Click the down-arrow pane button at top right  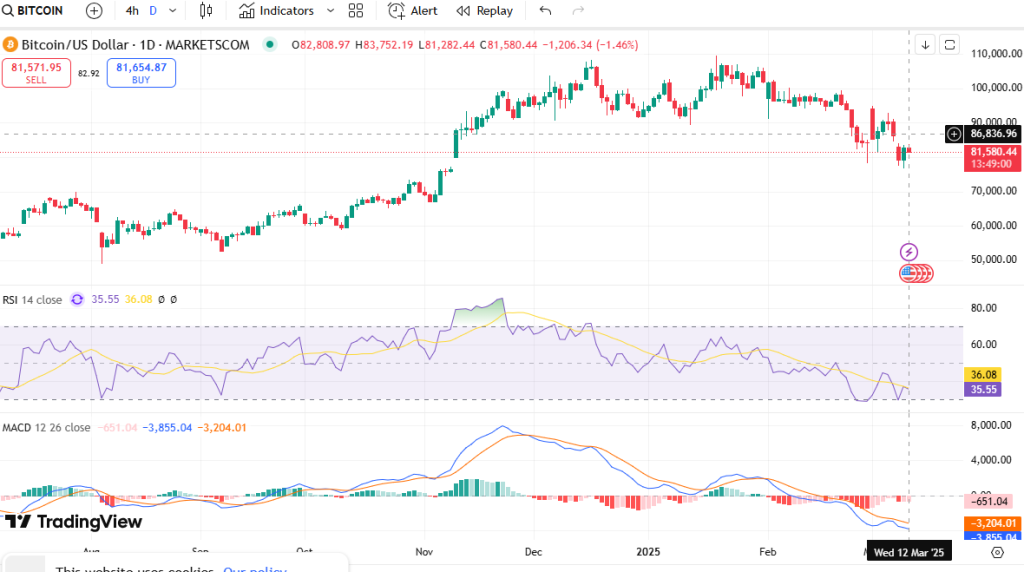(x=925, y=44)
